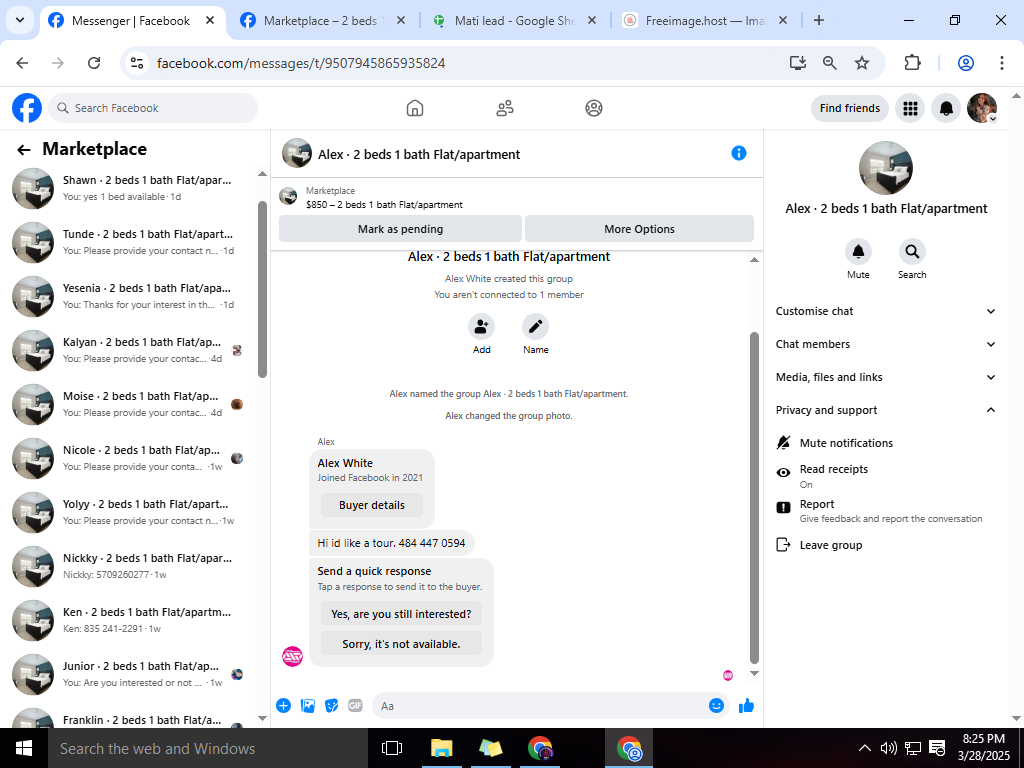The height and width of the screenshot is (768, 1024).
Task: Open more actions plus icon in composer
Action: click(x=283, y=705)
